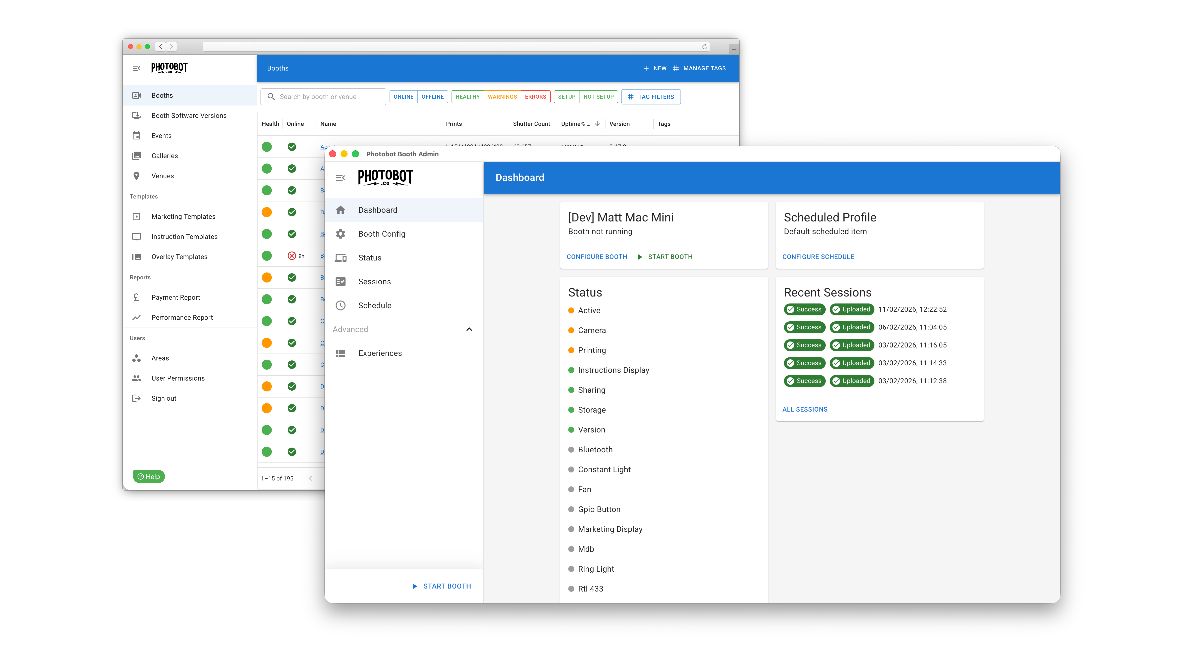Toggle the Healthy filter chip
This screenshot has height=667, width=1200.
(x=467, y=97)
